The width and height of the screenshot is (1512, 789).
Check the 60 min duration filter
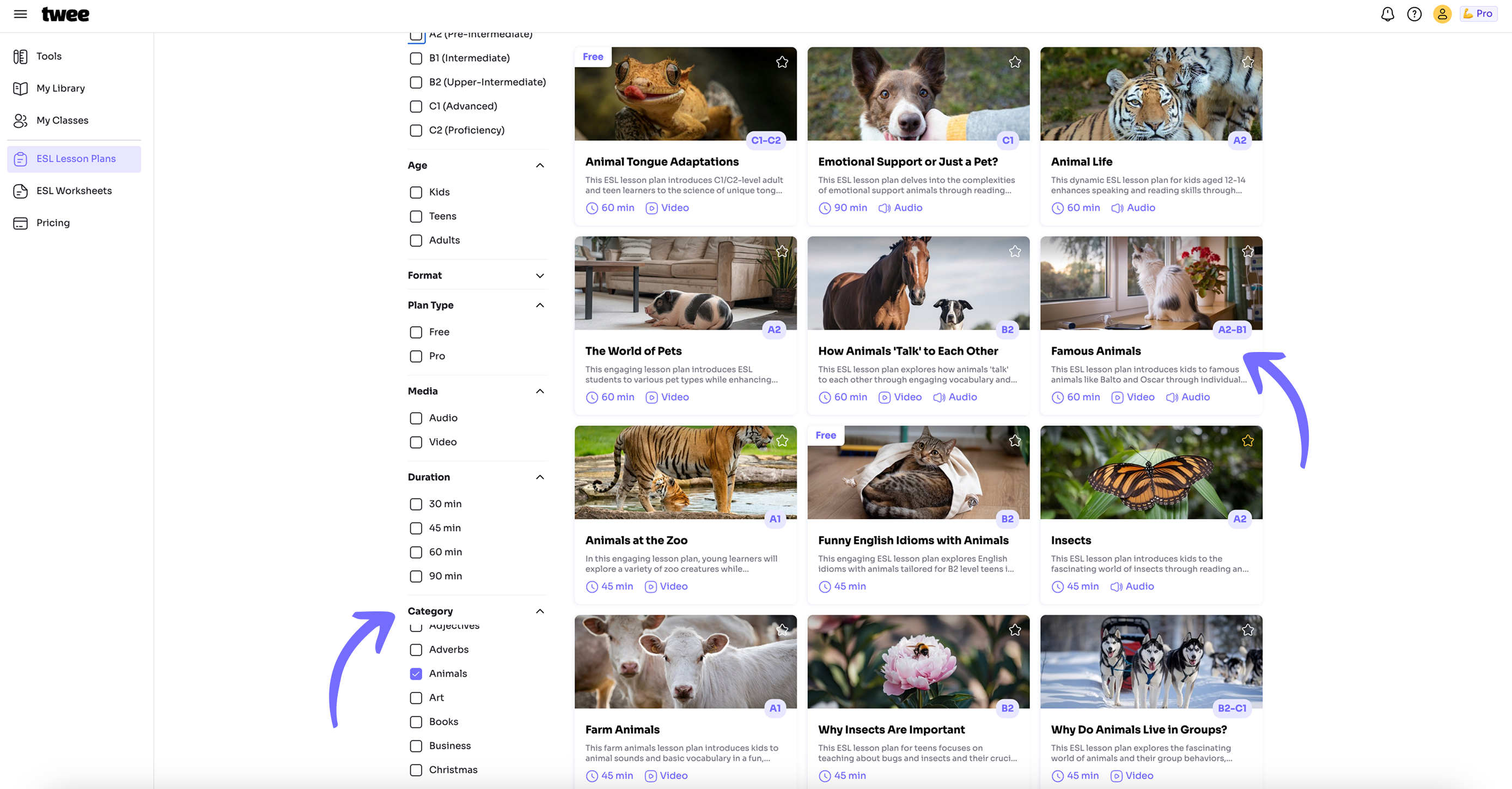coord(416,553)
